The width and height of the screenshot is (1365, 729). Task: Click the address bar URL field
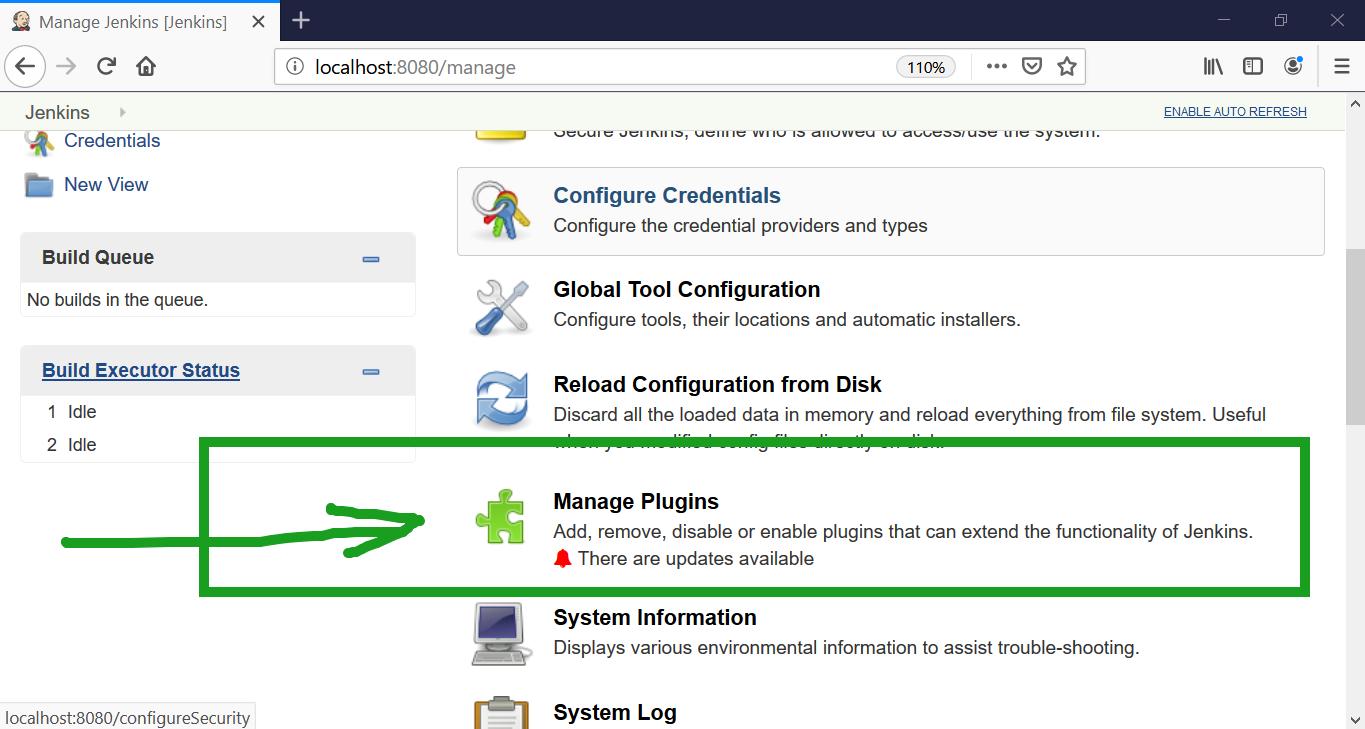click(600, 67)
